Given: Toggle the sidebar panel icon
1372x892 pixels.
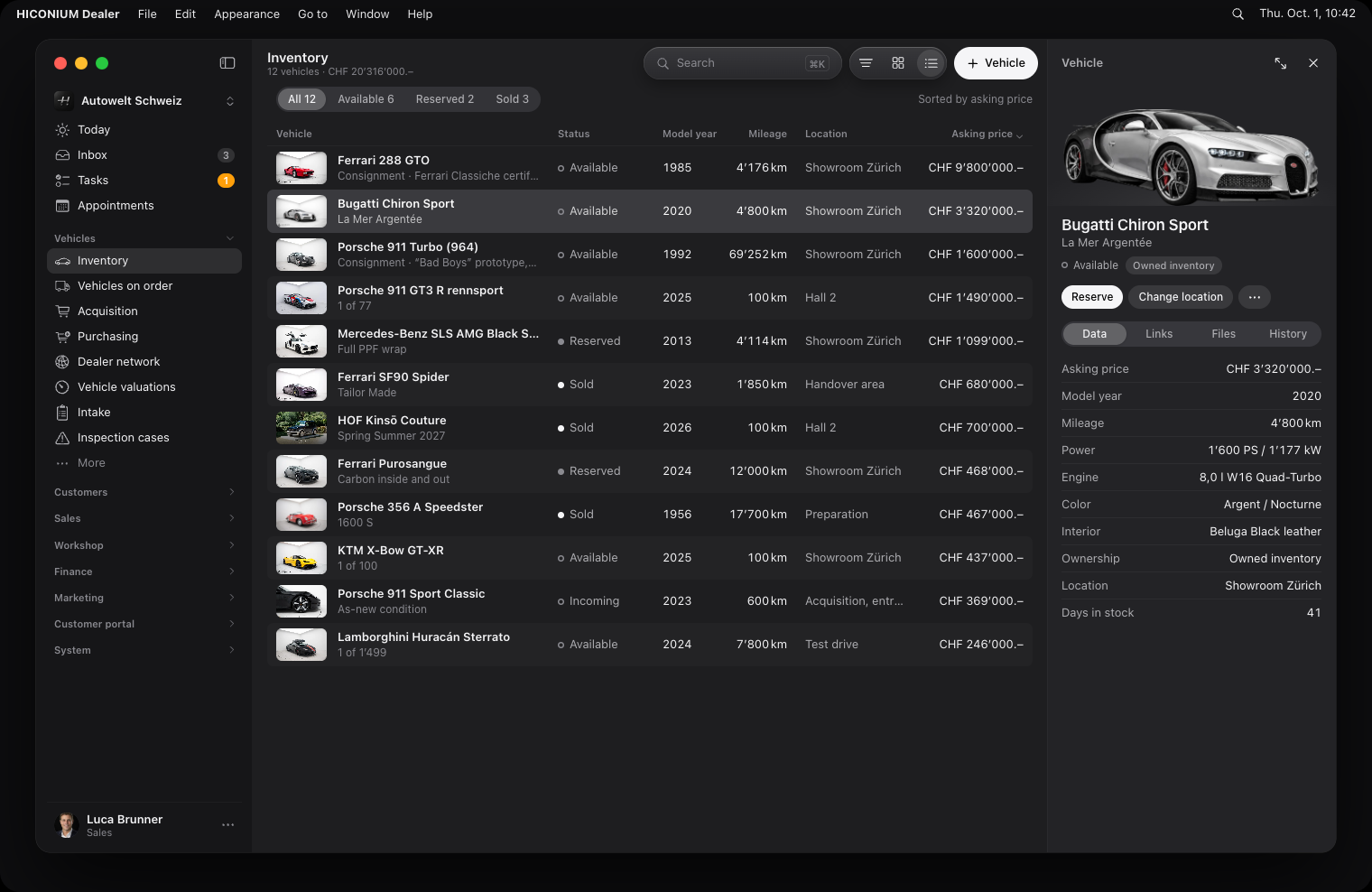Looking at the screenshot, I should click(x=227, y=63).
